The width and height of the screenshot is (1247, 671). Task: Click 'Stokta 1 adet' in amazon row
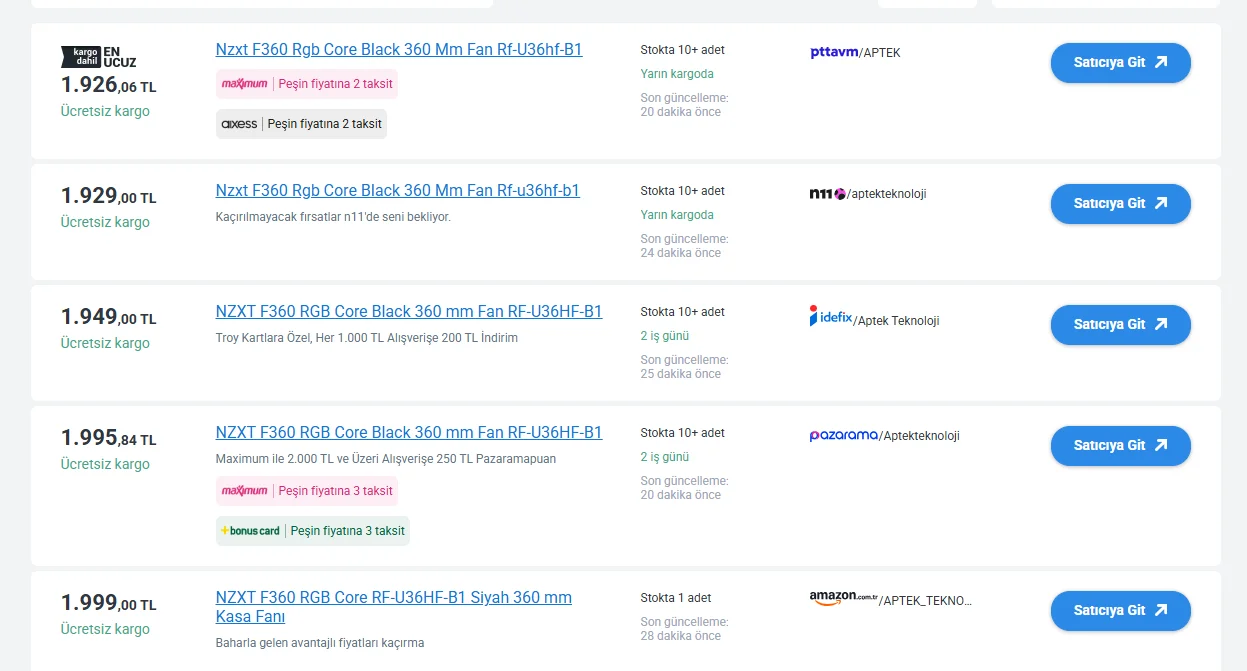click(x=676, y=597)
